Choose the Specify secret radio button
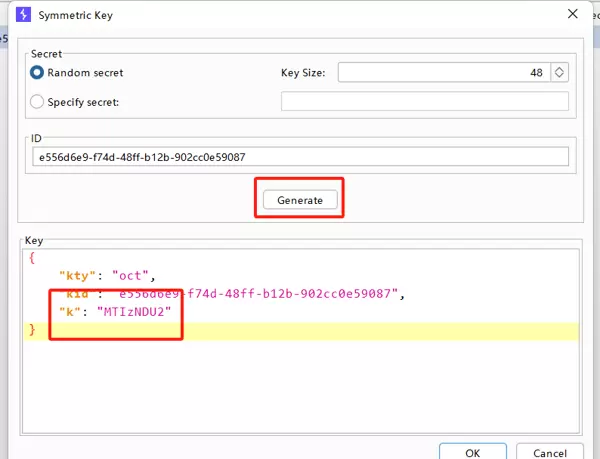 [38, 102]
